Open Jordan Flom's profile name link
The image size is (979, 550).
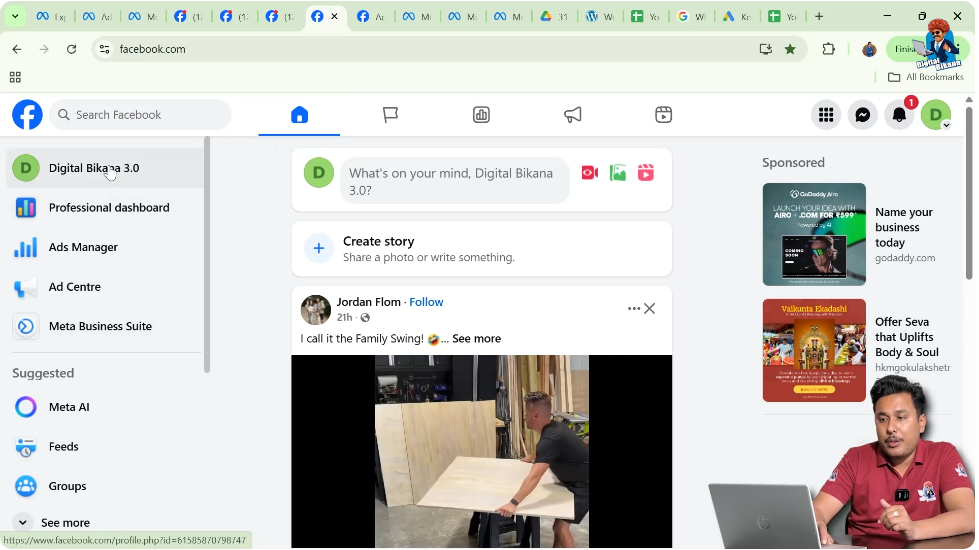click(x=368, y=302)
